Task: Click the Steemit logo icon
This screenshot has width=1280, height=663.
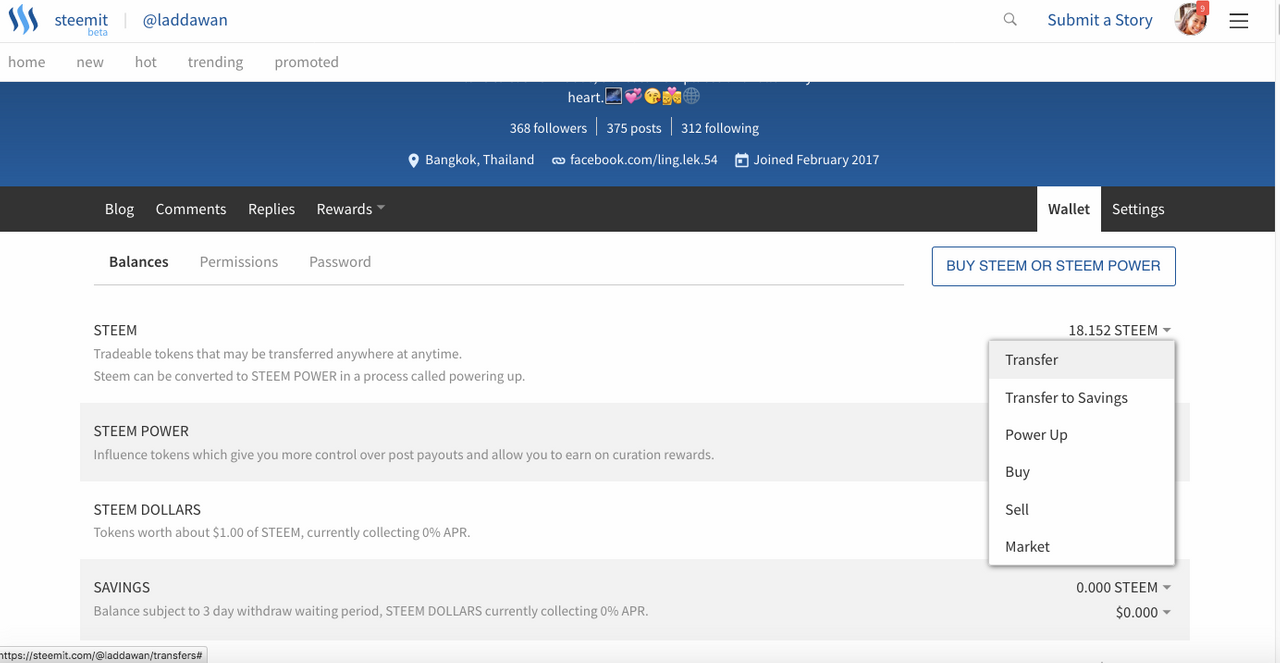Action: coord(23,20)
